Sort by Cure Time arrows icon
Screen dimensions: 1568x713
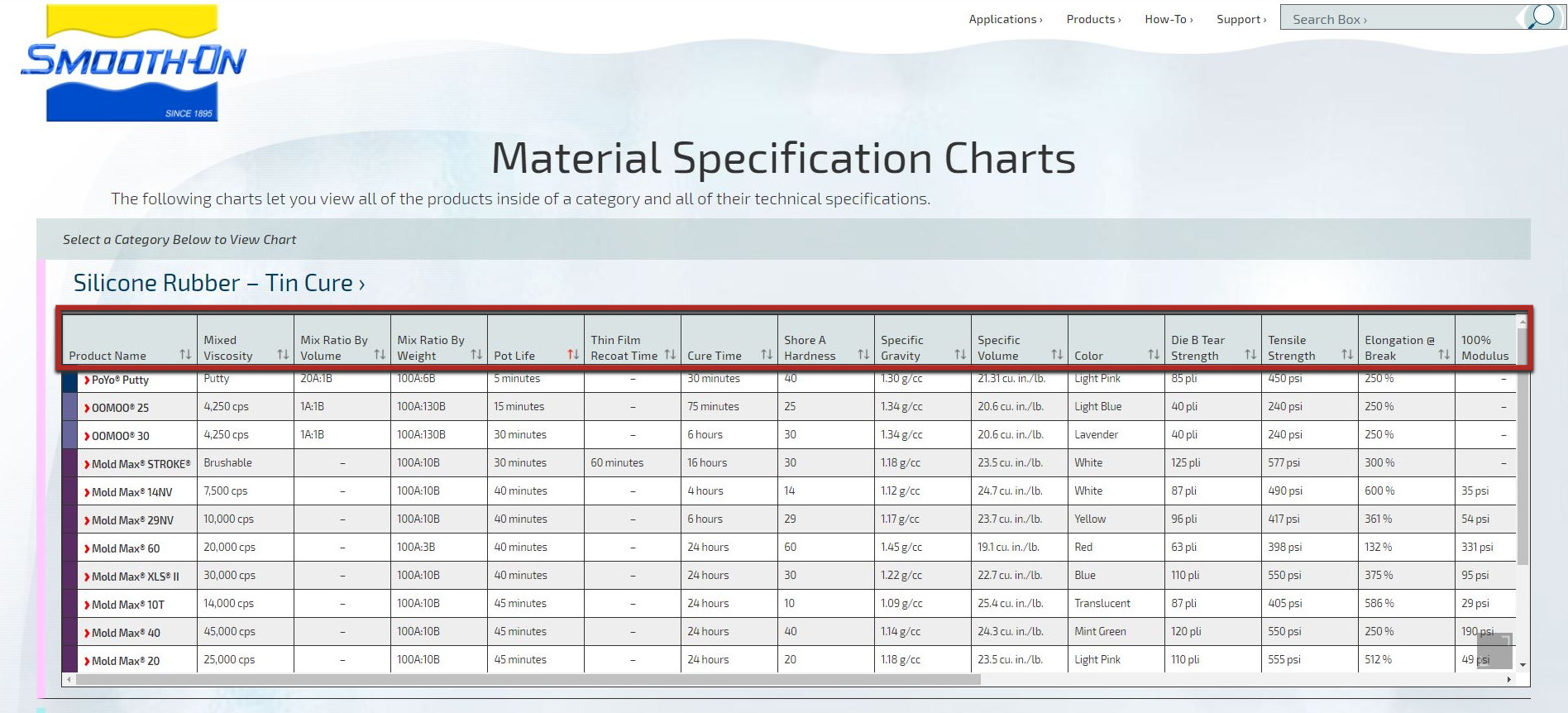pyautogui.click(x=767, y=354)
